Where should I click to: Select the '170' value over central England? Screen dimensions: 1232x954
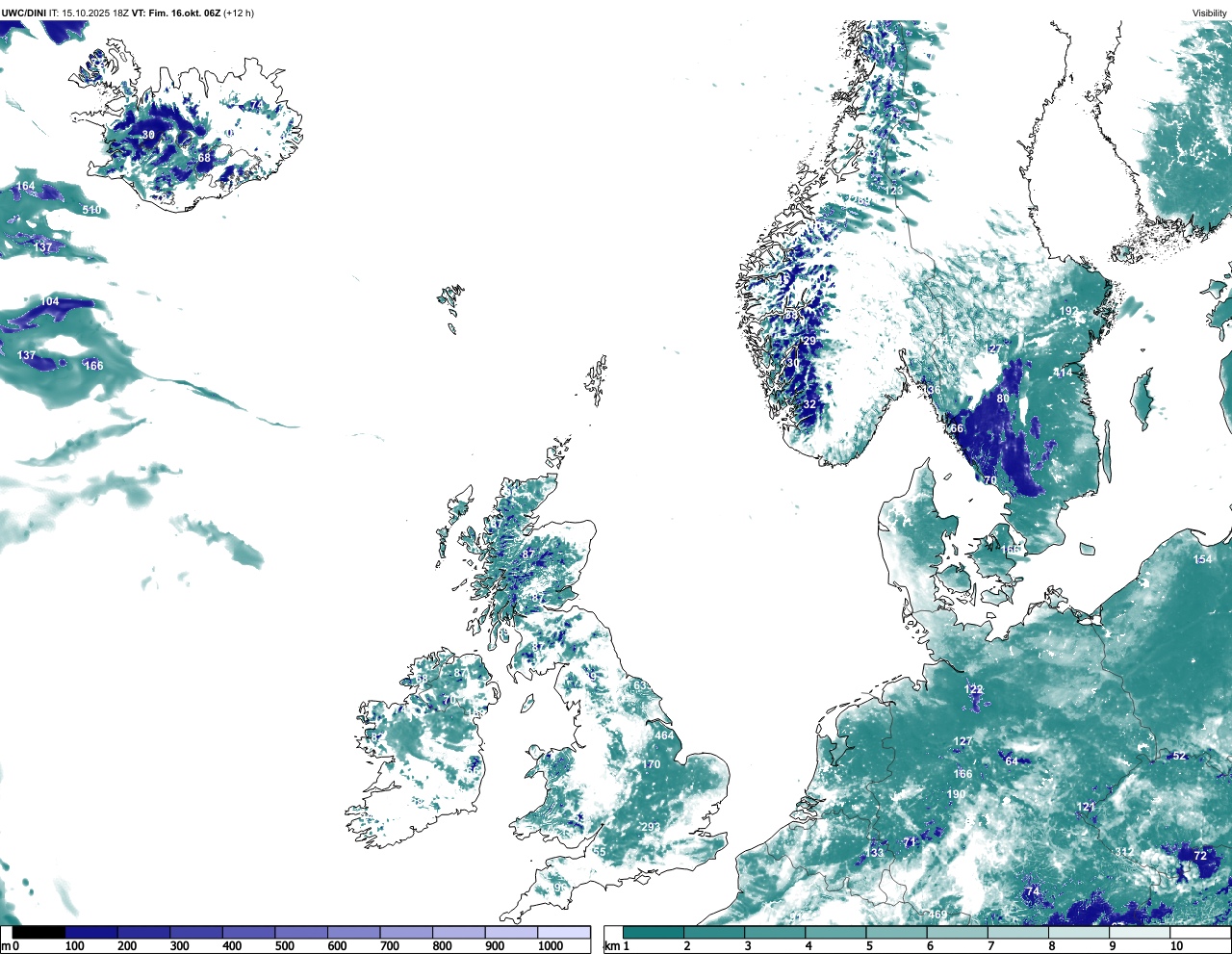(652, 764)
